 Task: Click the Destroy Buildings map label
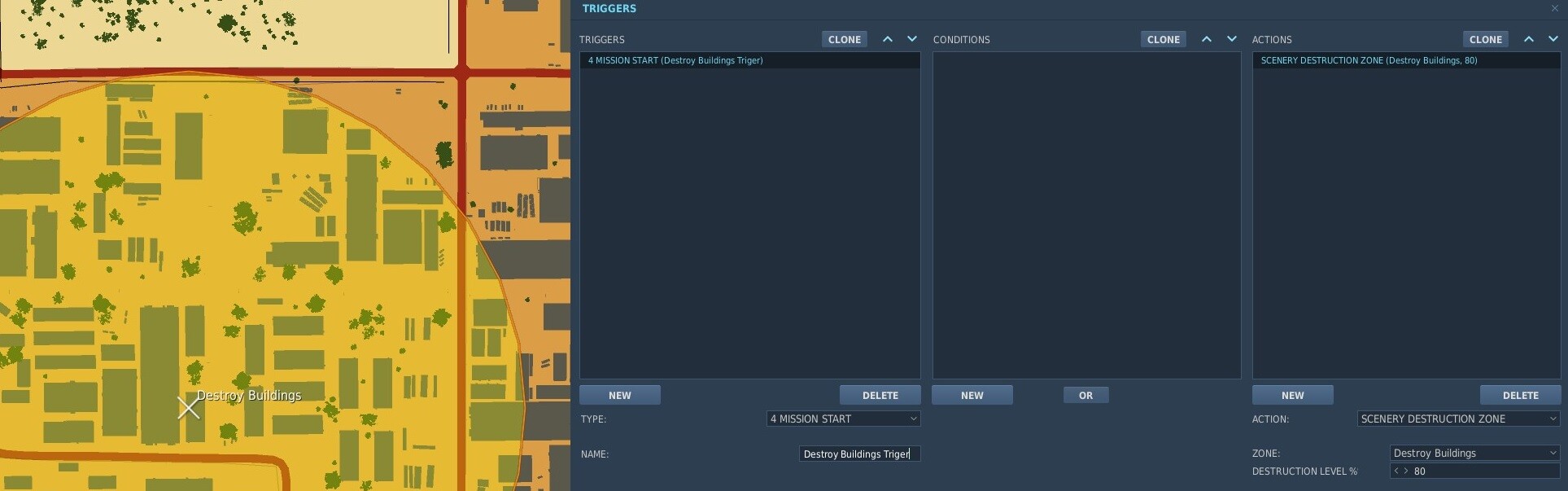click(x=249, y=395)
